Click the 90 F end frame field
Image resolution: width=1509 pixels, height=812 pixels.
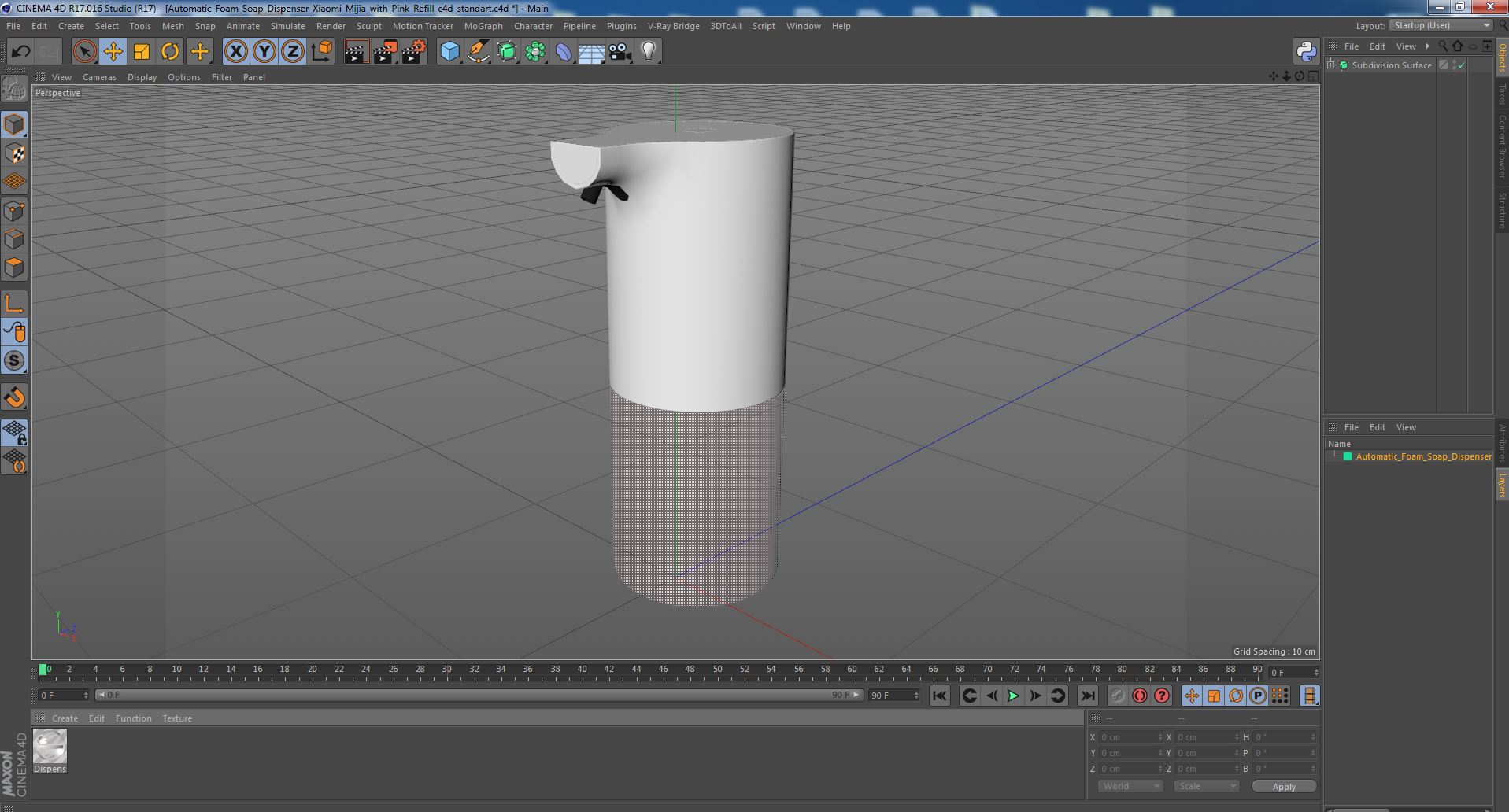pyautogui.click(x=893, y=696)
